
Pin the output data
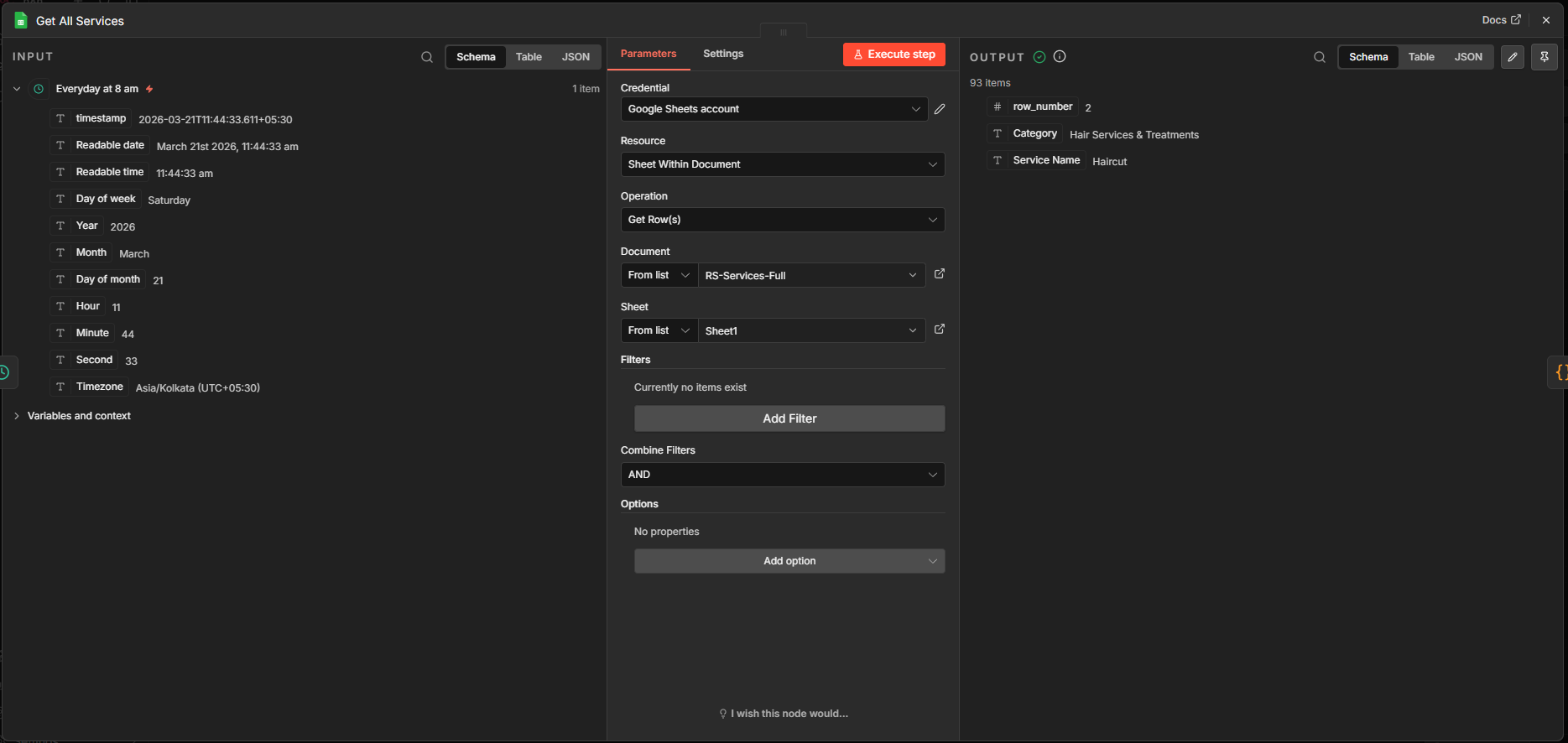(x=1545, y=57)
